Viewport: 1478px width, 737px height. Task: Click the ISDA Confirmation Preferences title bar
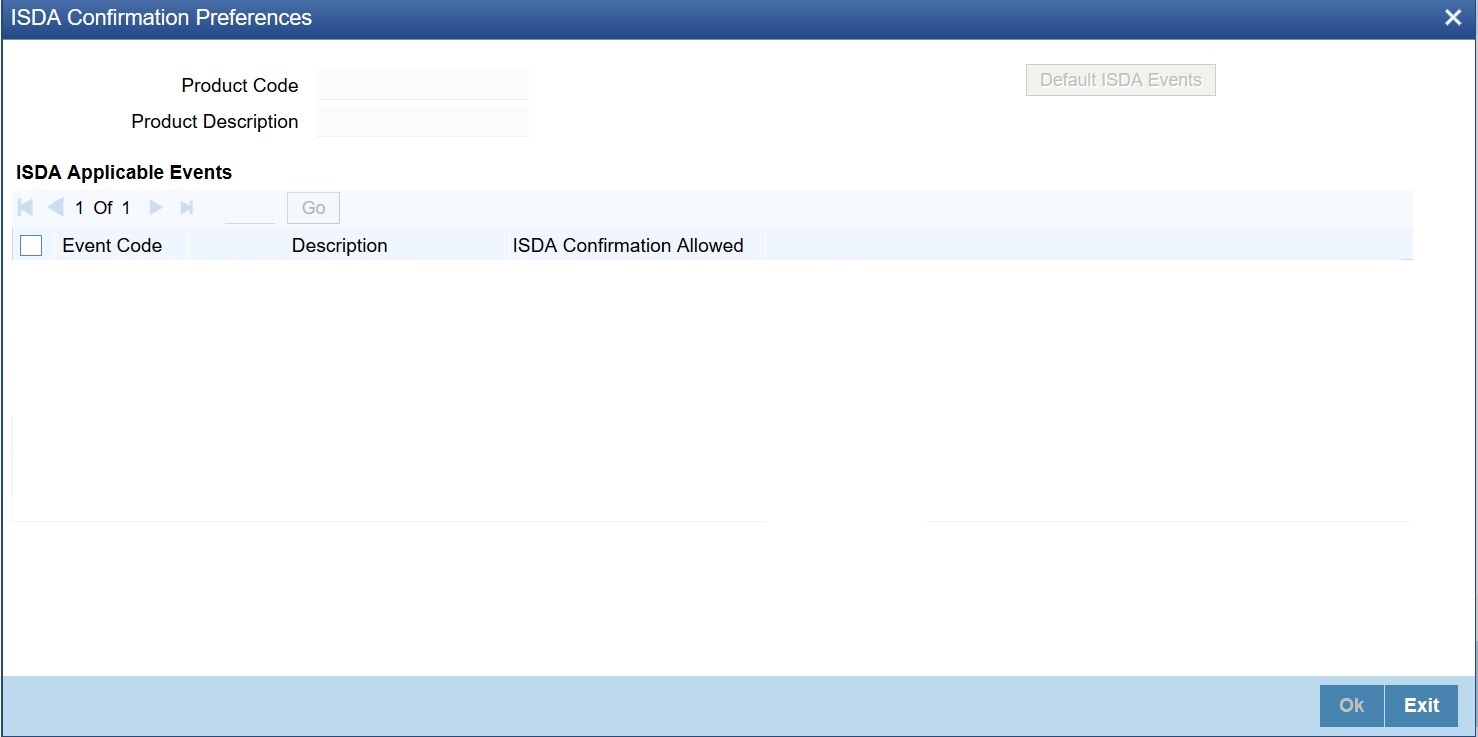[x=162, y=17]
